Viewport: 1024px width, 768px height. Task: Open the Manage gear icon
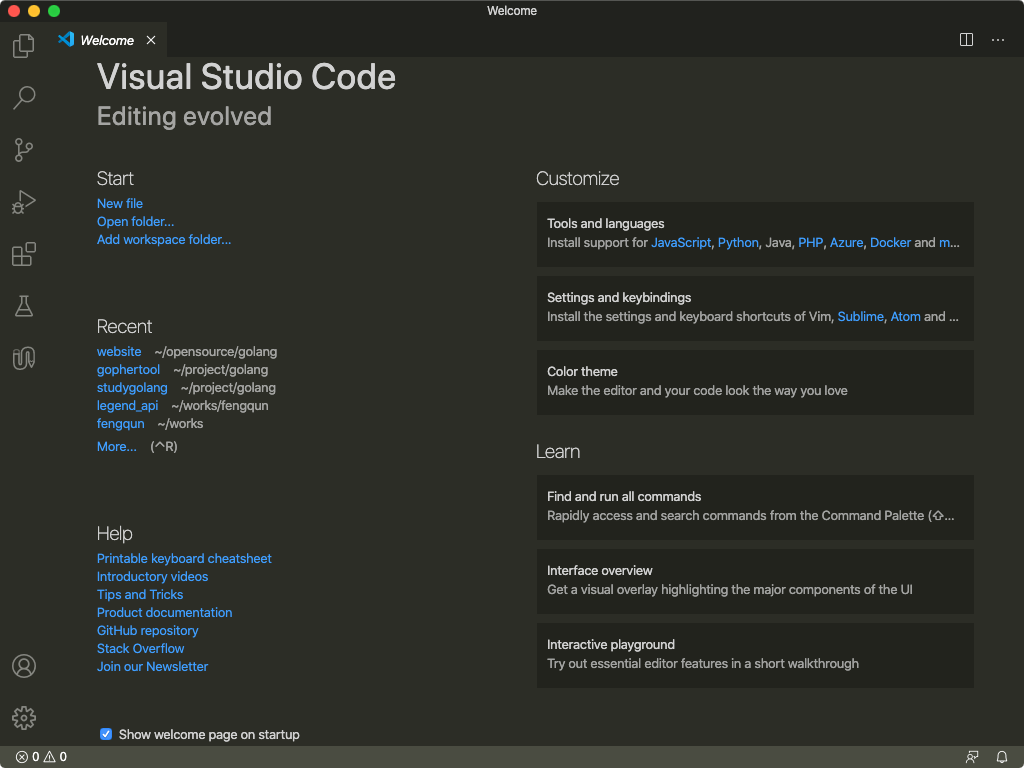24,718
